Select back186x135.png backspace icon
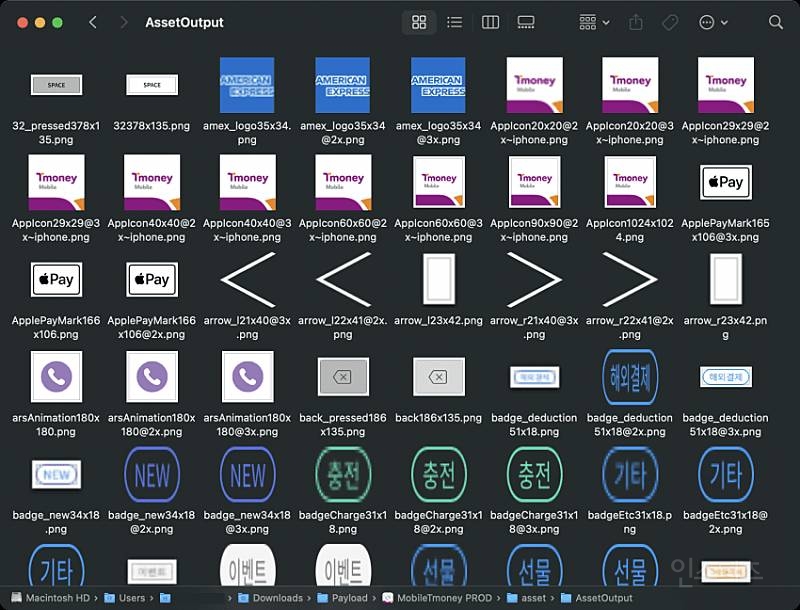The image size is (800, 610). pos(438,377)
